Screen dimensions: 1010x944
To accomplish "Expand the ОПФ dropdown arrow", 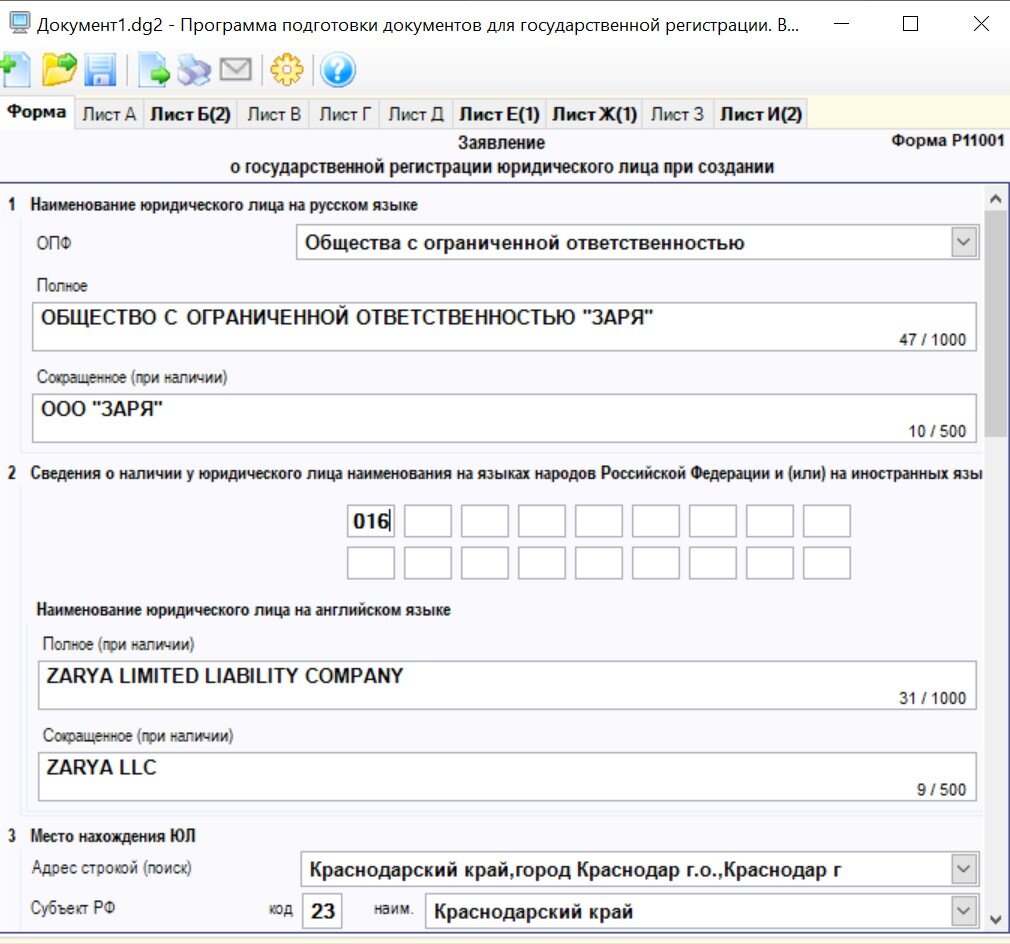I will tap(964, 243).
